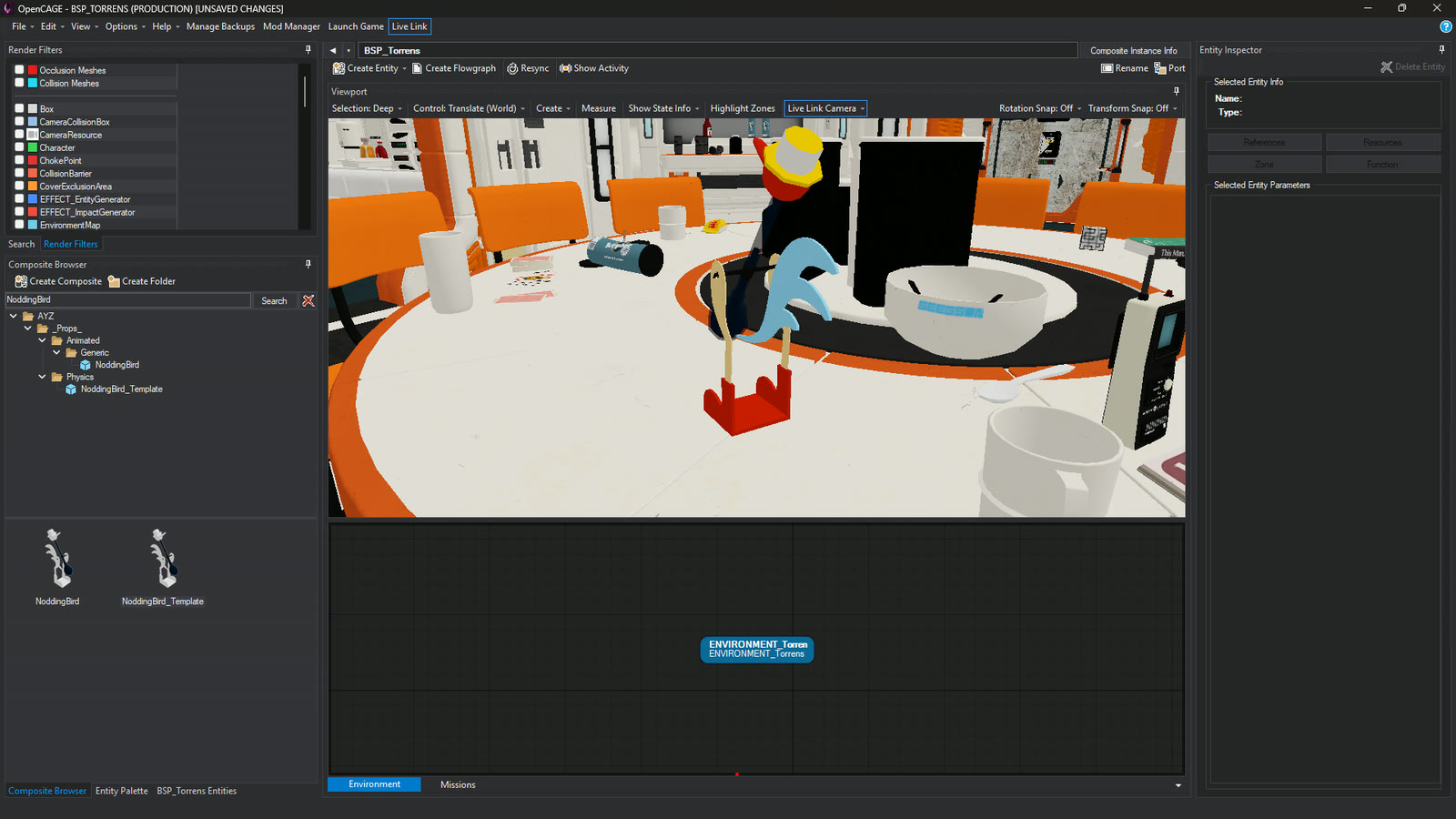Clear the search with the red X icon

pyautogui.click(x=308, y=300)
